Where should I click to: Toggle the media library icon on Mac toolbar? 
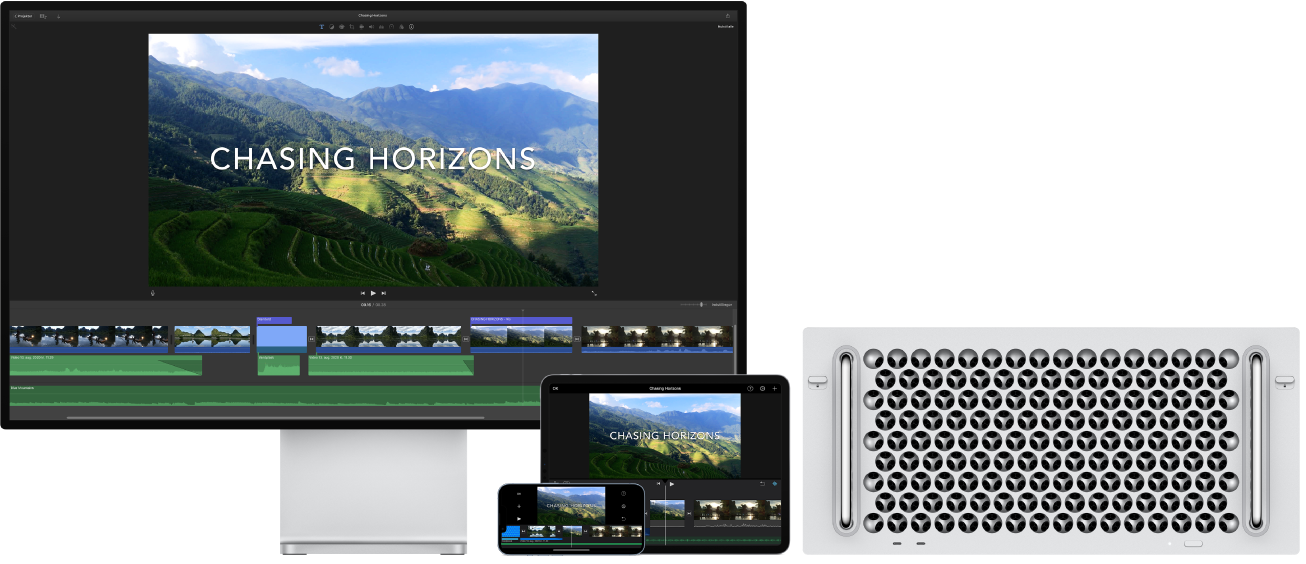point(43,16)
